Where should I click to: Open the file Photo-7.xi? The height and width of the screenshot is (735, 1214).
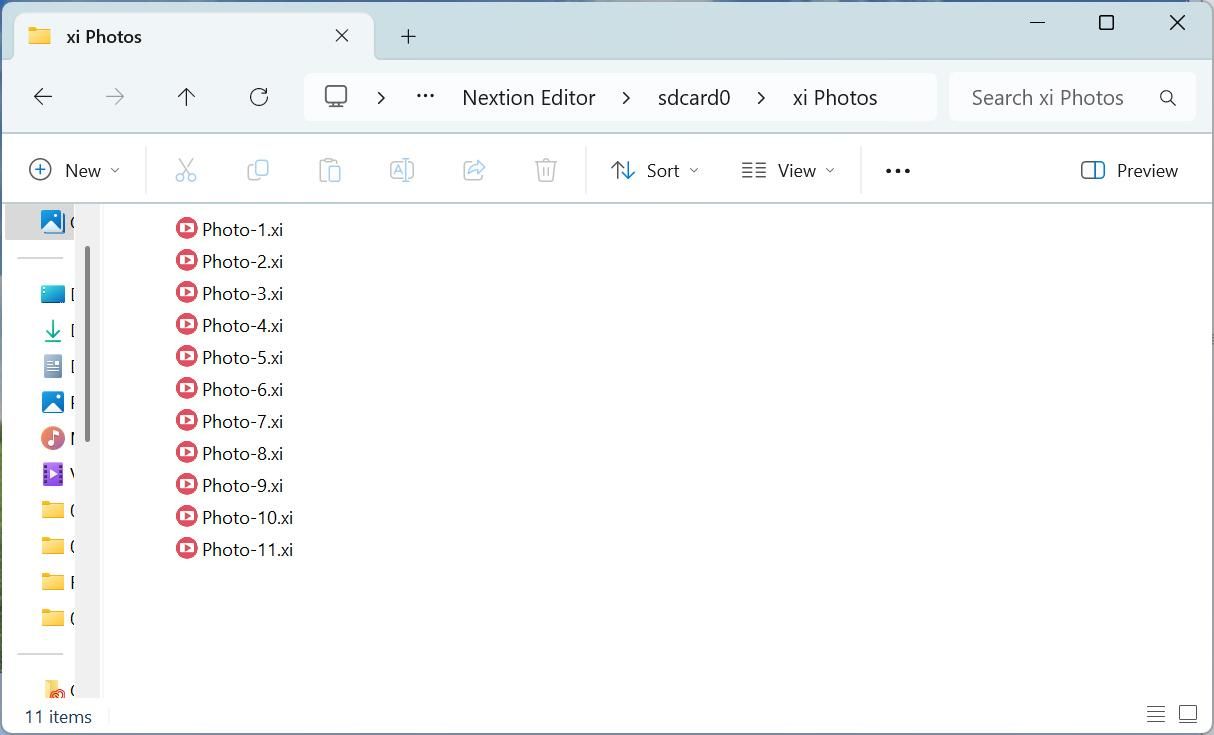(x=242, y=421)
